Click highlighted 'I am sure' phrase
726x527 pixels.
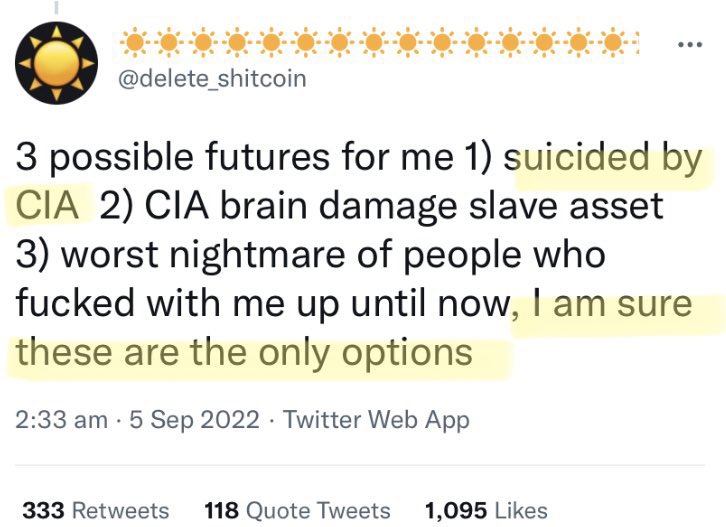(x=612, y=302)
